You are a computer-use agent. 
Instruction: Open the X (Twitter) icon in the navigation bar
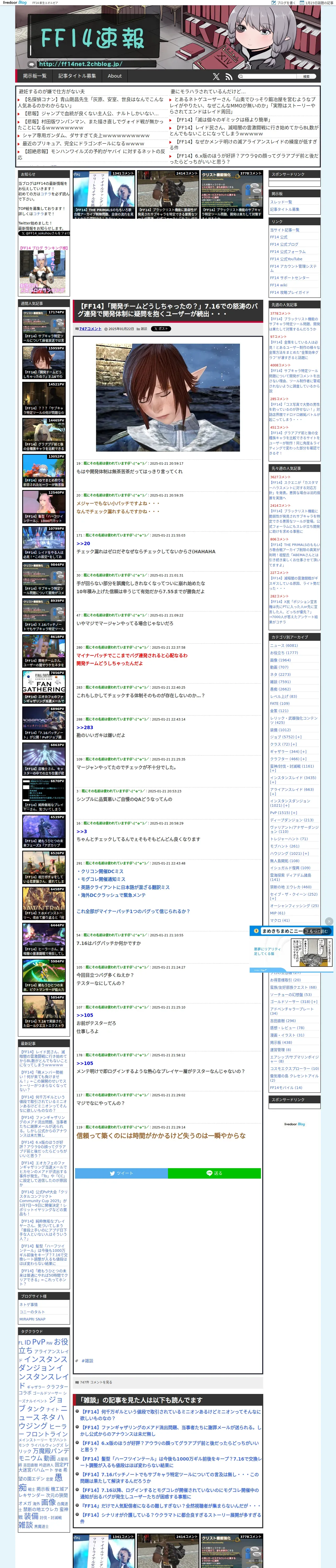[x=216, y=77]
